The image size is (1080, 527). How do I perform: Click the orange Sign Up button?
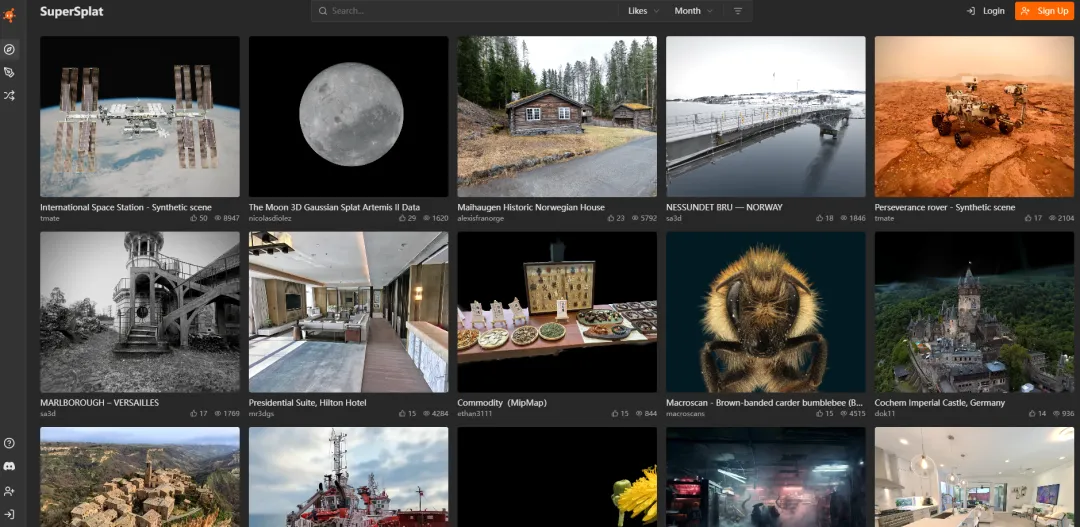pos(1044,11)
